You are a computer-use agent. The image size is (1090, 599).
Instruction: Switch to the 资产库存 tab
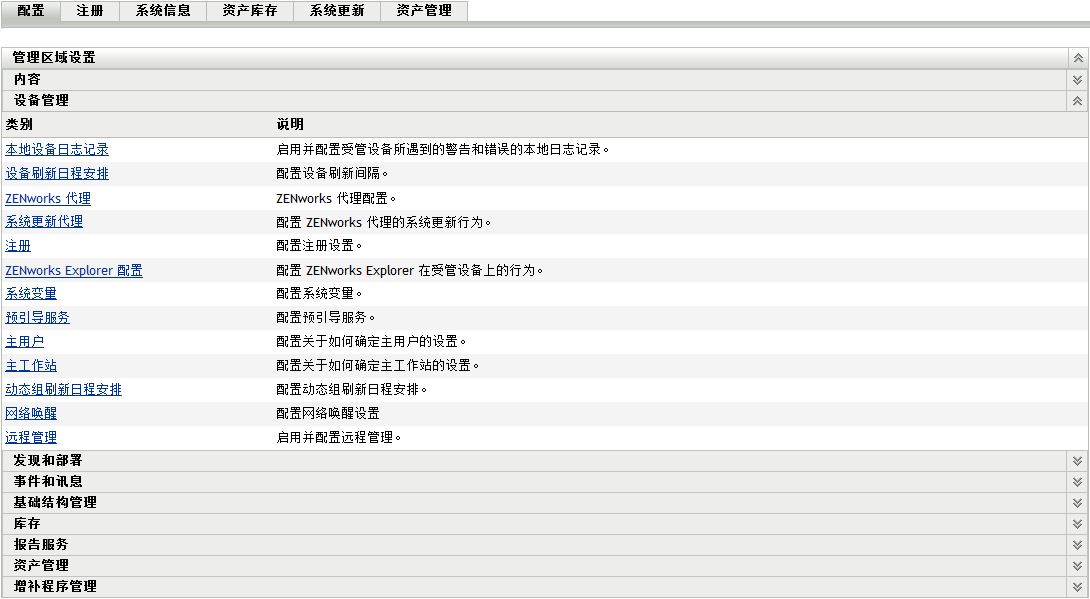point(249,11)
